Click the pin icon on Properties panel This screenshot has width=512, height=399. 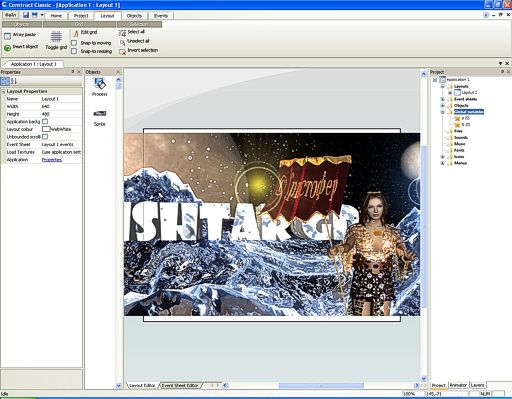tap(73, 72)
